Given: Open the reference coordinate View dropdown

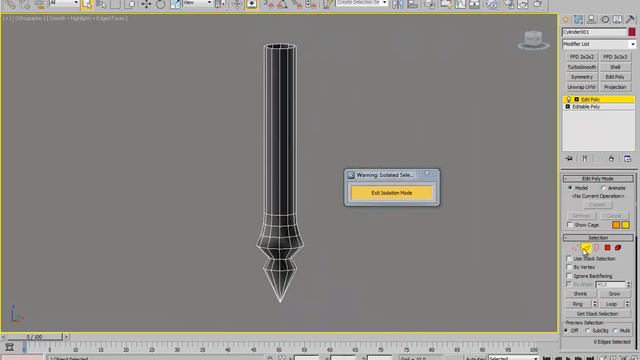Looking at the screenshot, I should coord(198,3).
